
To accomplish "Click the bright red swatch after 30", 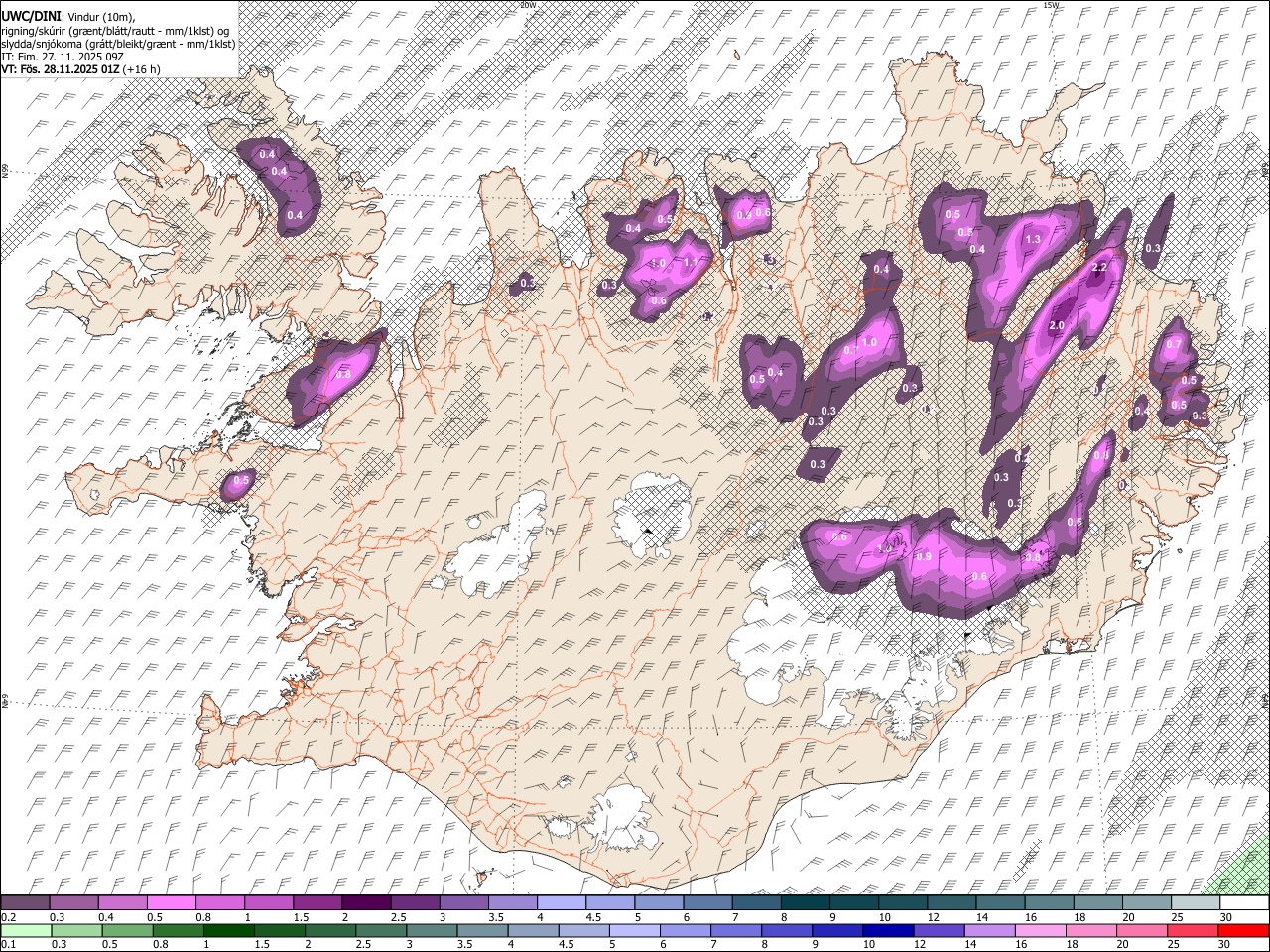I will click(1244, 930).
